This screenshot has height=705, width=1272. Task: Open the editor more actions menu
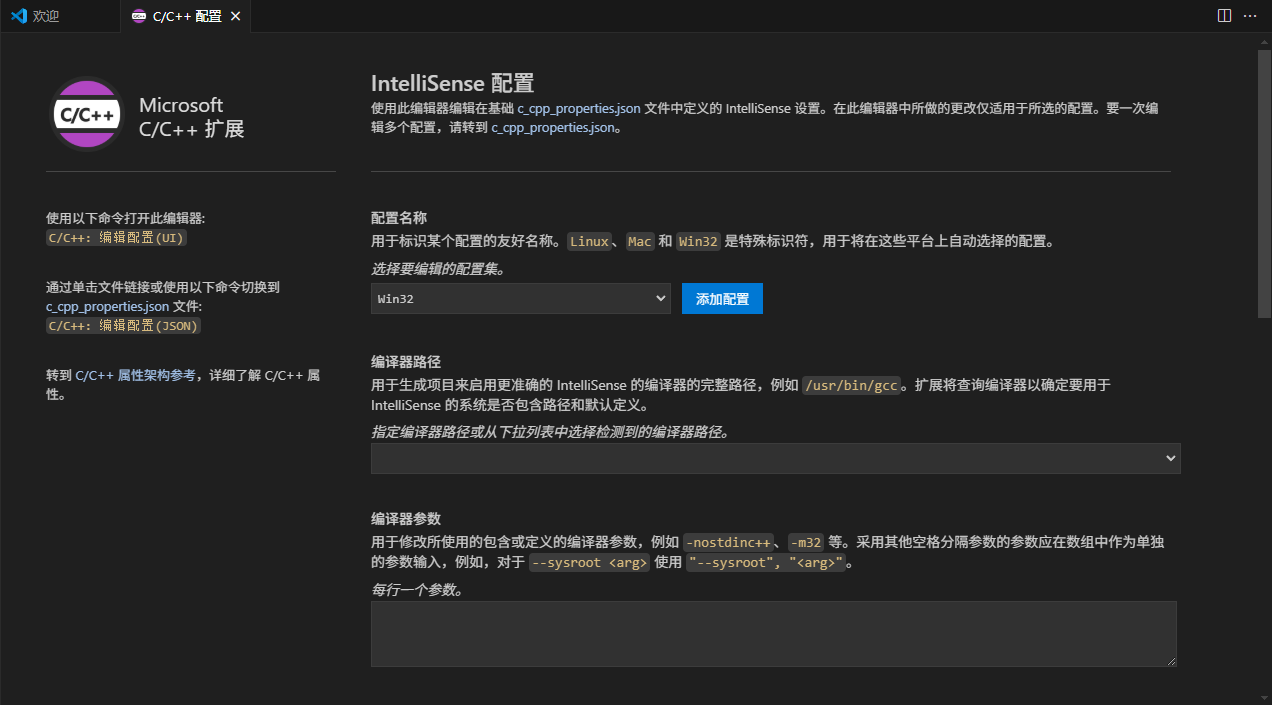point(1250,16)
